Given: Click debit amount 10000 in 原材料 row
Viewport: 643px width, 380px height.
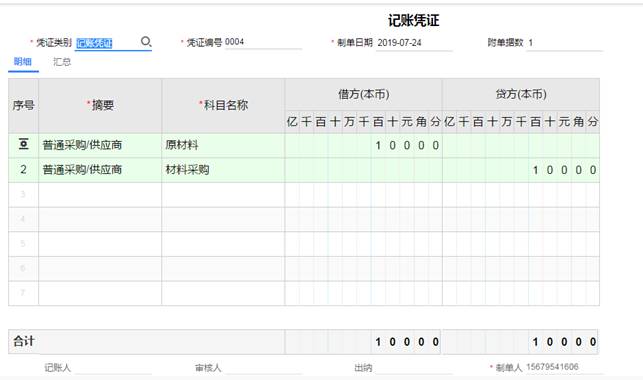Looking at the screenshot, I should (x=363, y=145).
